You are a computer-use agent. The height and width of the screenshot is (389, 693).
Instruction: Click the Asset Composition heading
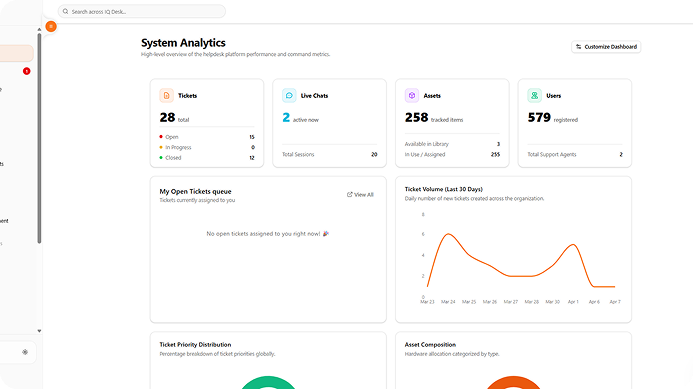(430, 344)
